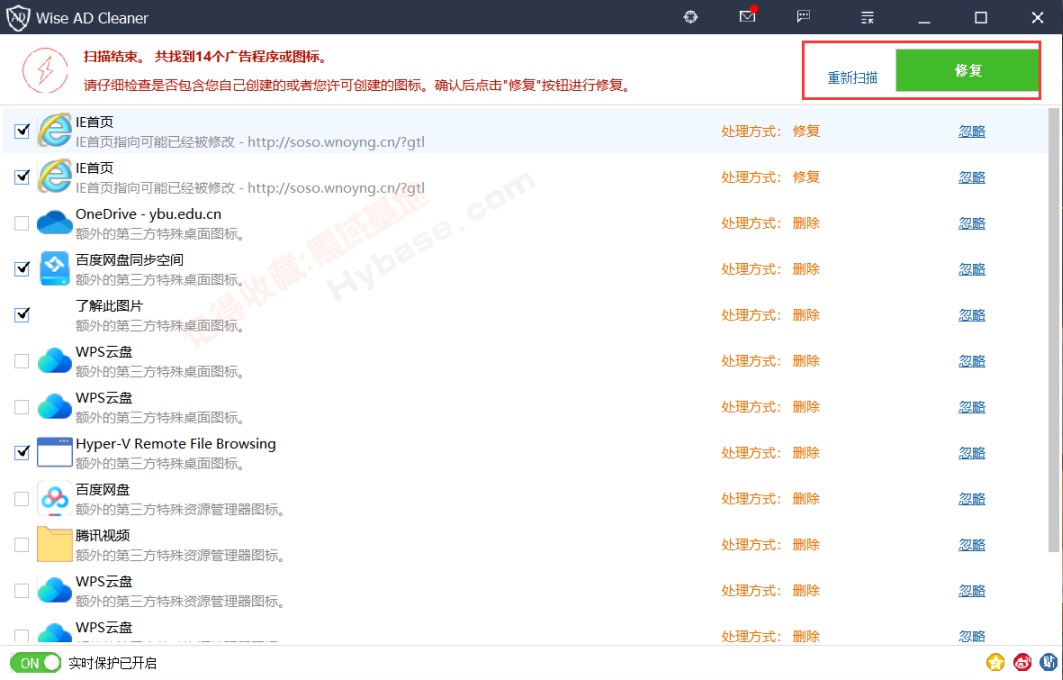The width and height of the screenshot is (1063, 680).
Task: Click the 'Wise AD Cleaner' window title text
Action: [92, 18]
